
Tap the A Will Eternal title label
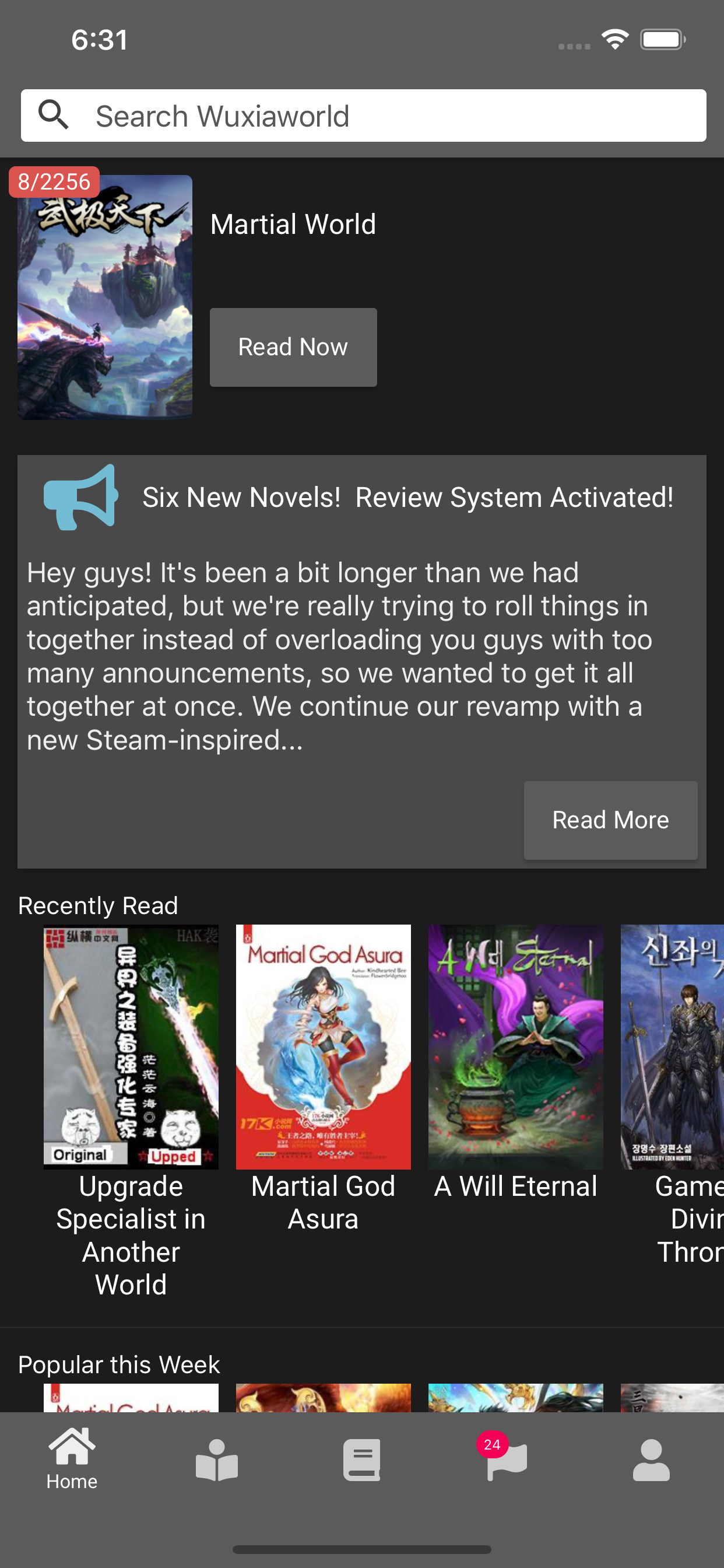515,1186
